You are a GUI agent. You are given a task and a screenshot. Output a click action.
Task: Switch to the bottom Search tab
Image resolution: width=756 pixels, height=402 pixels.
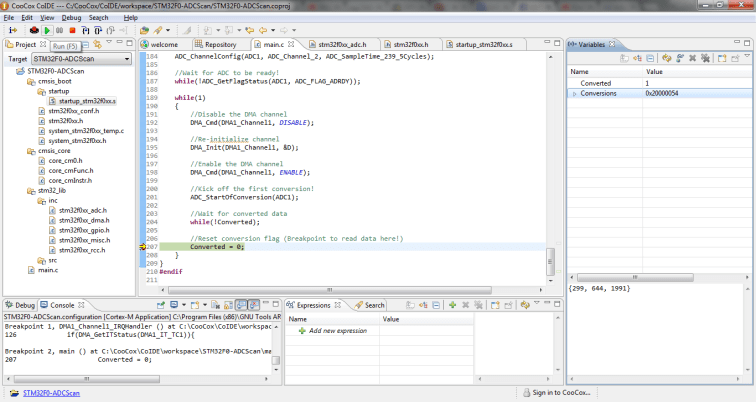pyautogui.click(x=369, y=305)
